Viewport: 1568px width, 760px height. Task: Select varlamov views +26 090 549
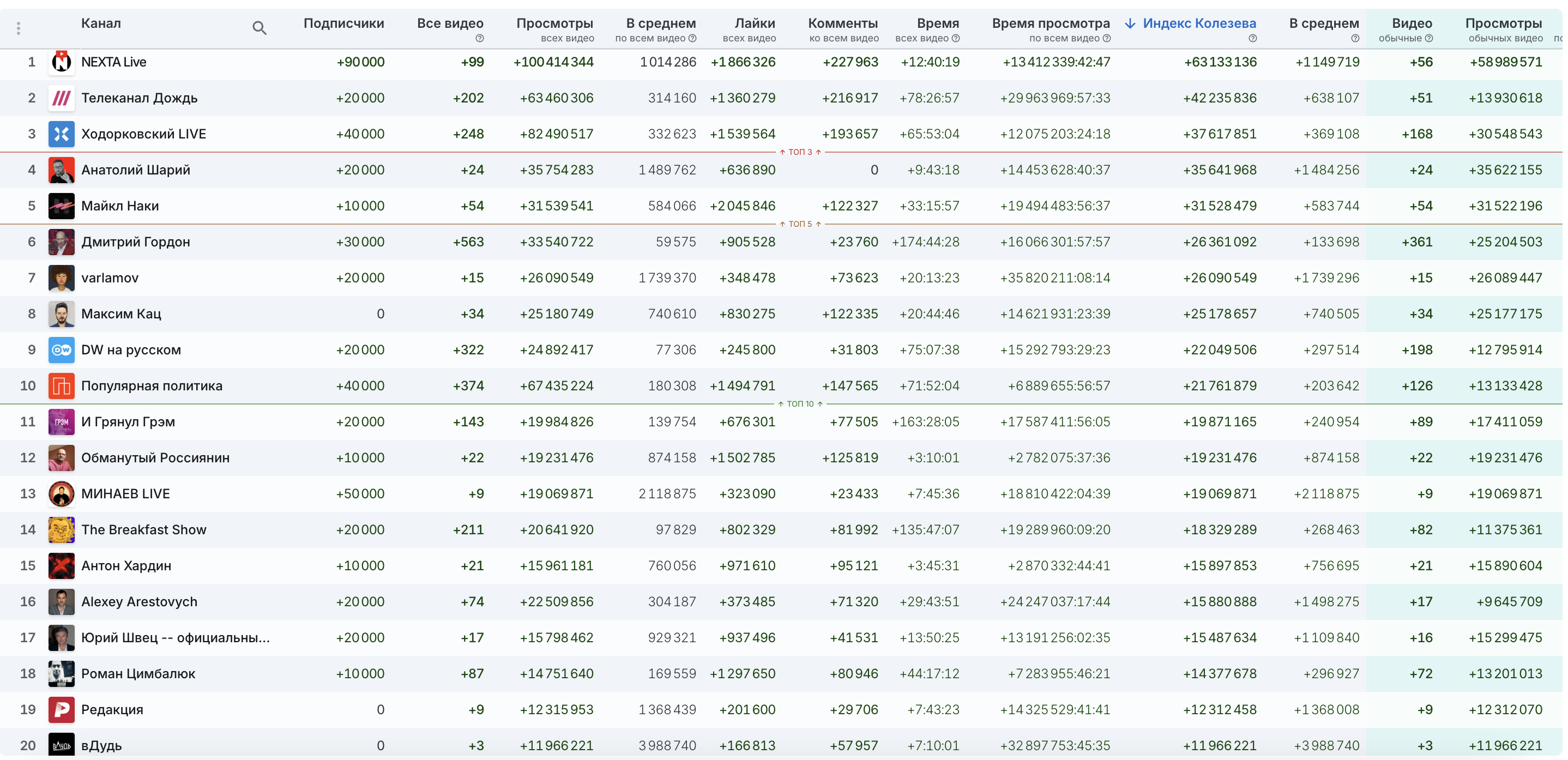click(556, 278)
